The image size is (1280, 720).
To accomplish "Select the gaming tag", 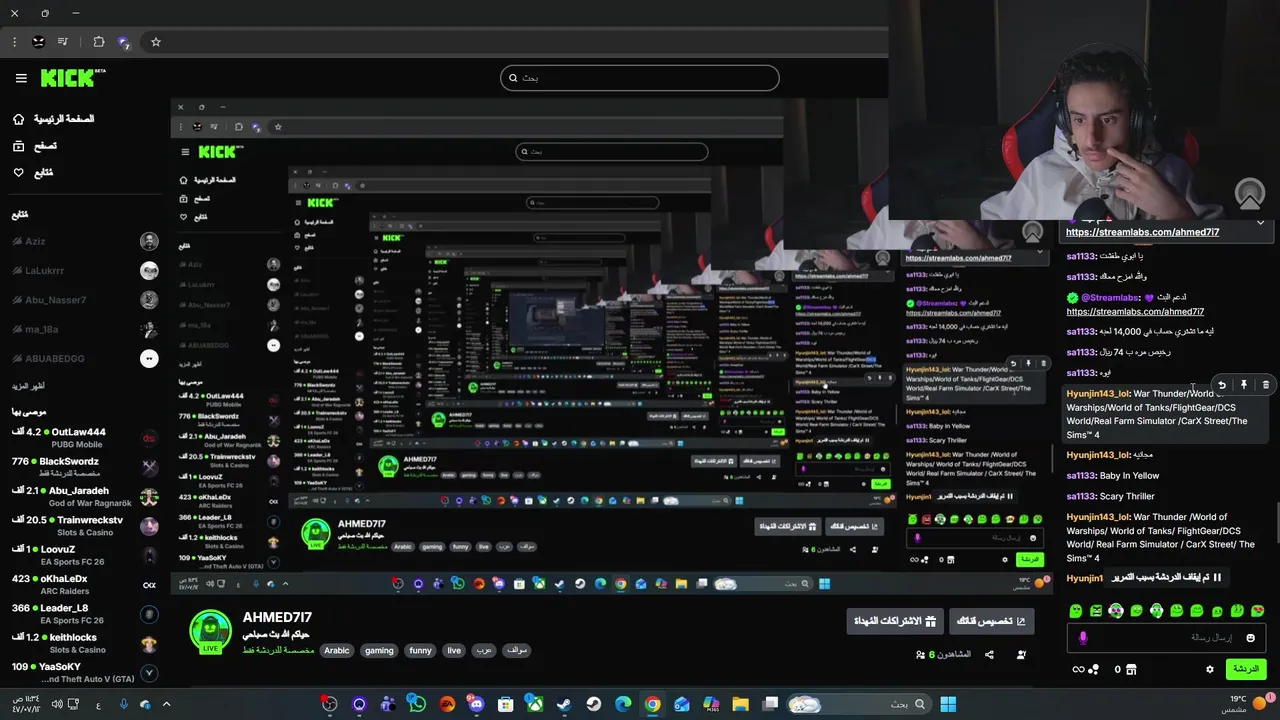I will click(379, 650).
